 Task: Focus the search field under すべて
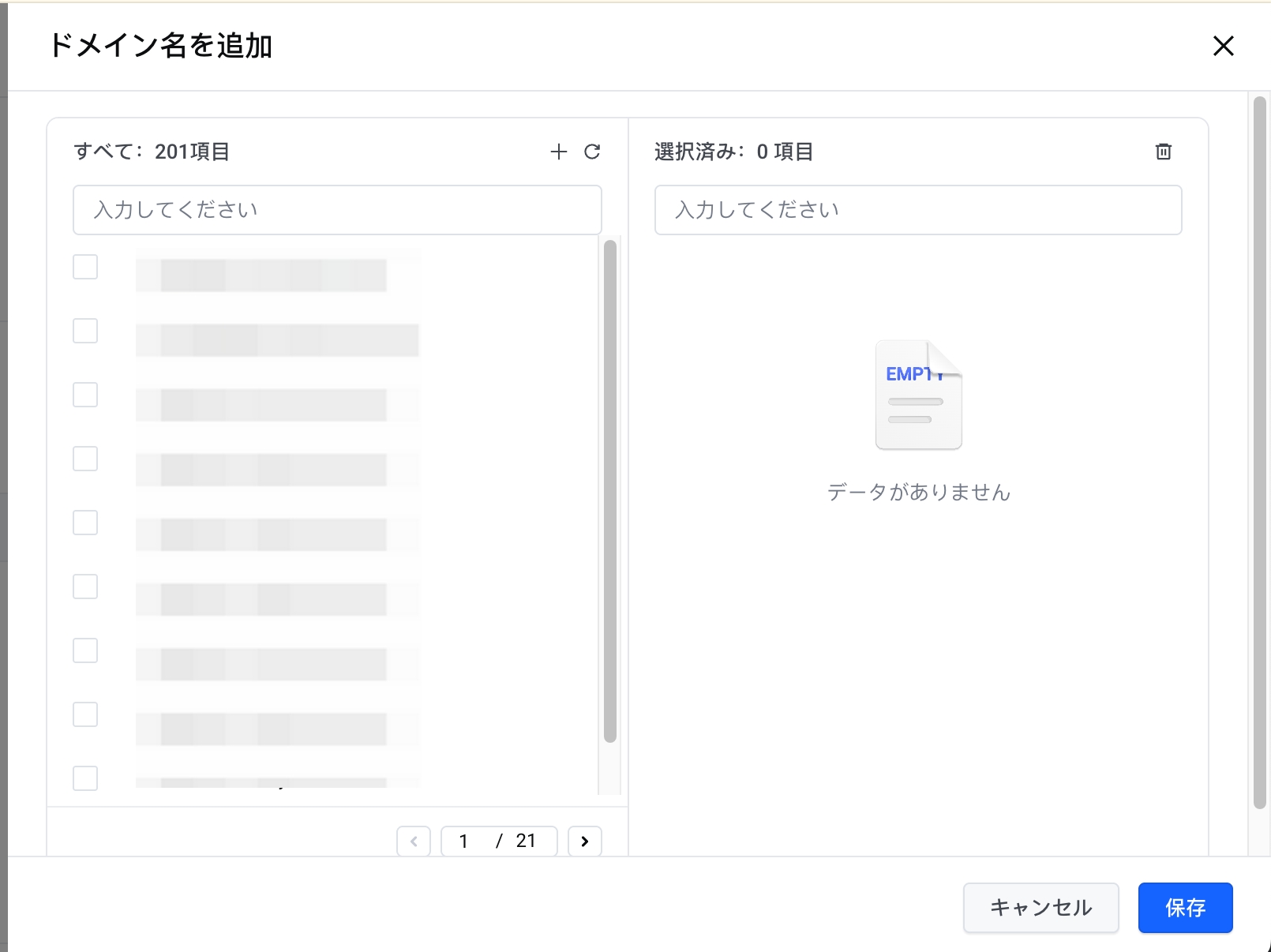tap(337, 210)
